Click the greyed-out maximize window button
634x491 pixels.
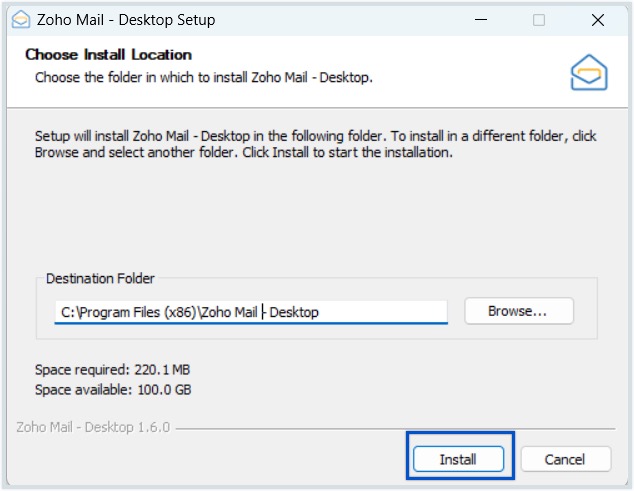point(539,20)
